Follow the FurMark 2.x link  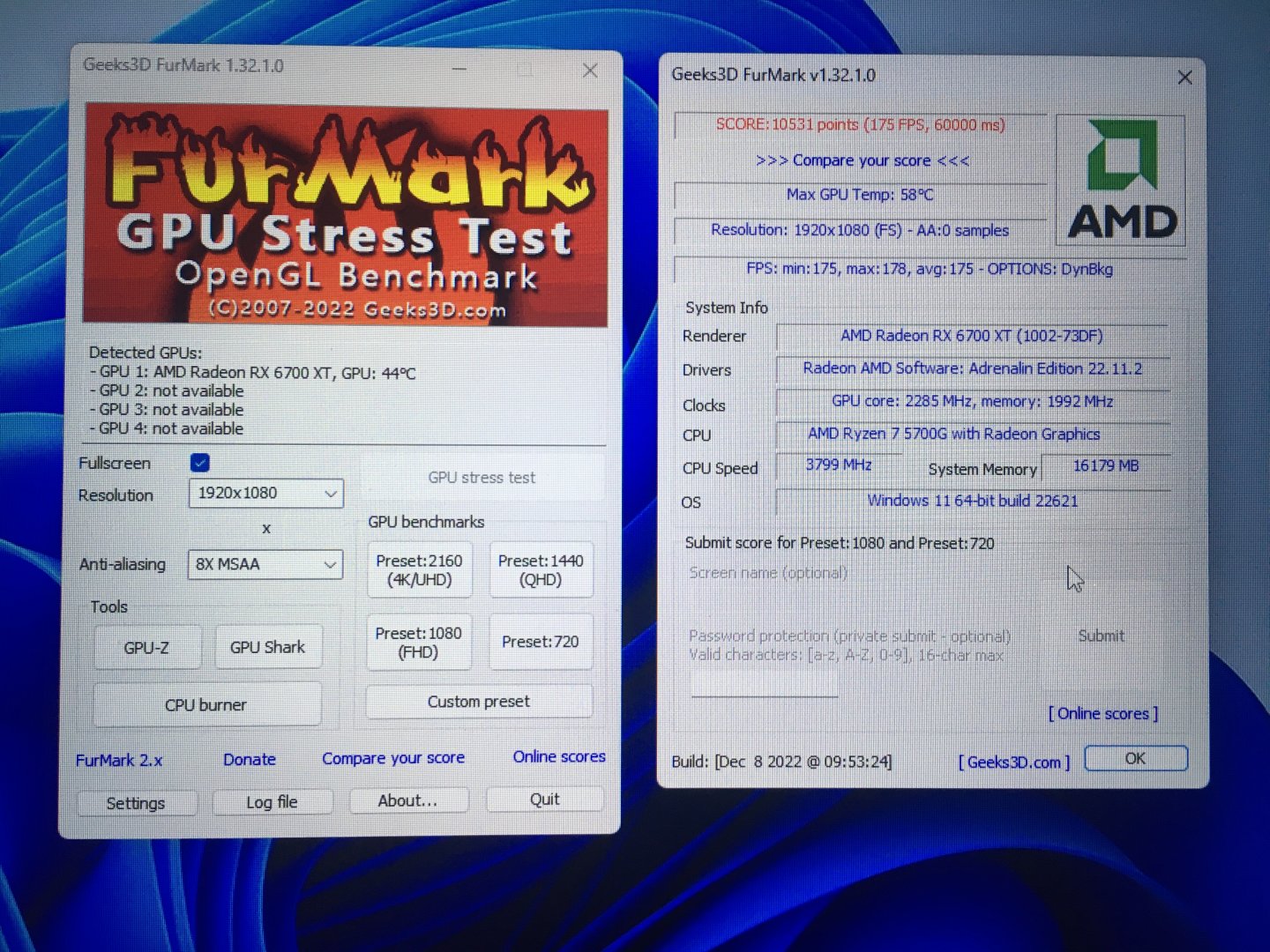119,760
